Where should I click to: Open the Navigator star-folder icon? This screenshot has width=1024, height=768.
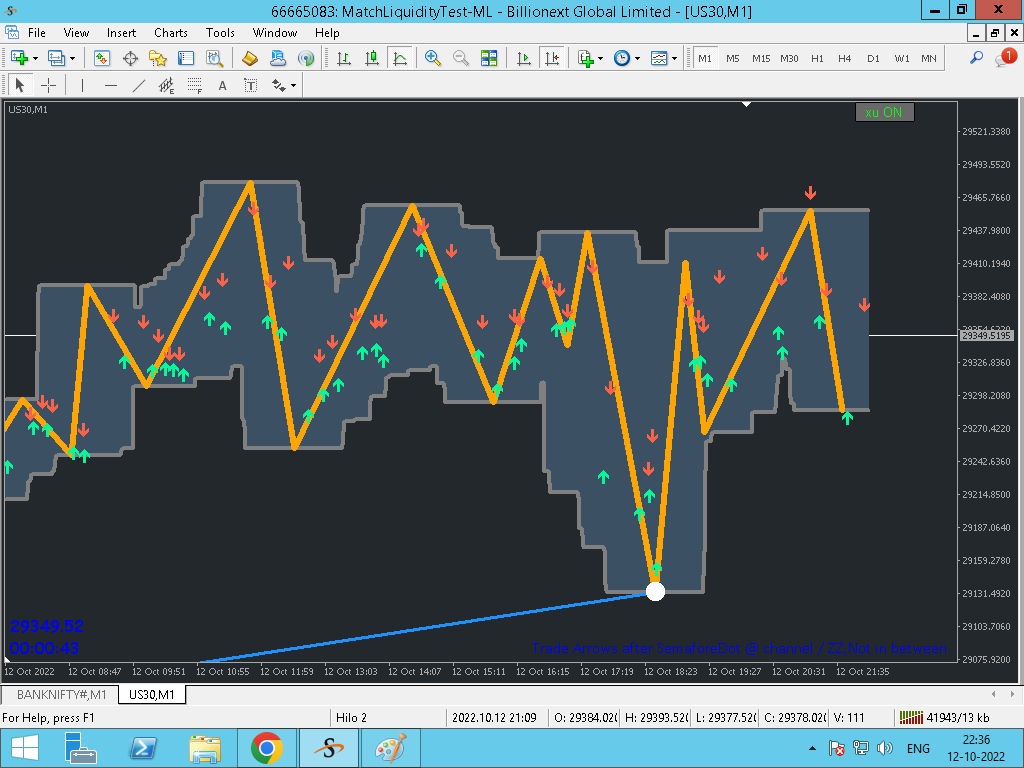tap(157, 58)
